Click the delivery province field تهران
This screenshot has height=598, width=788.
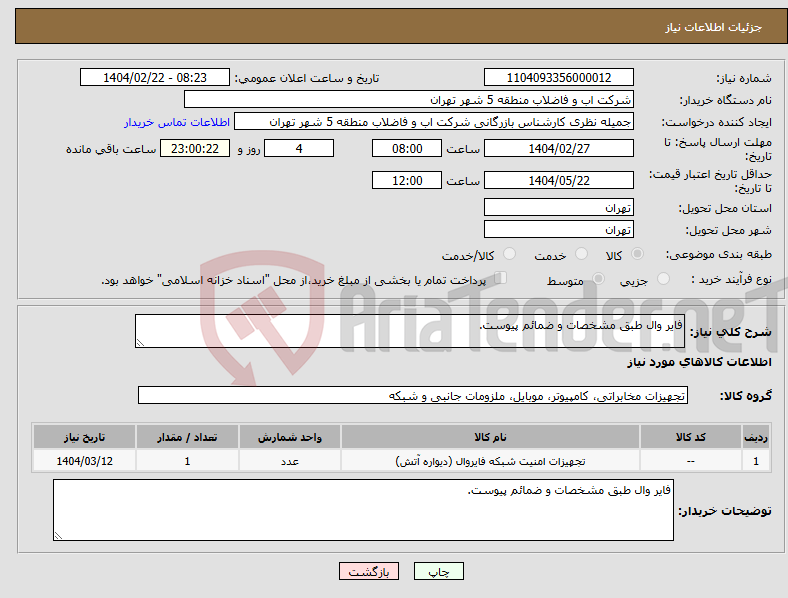click(x=559, y=207)
